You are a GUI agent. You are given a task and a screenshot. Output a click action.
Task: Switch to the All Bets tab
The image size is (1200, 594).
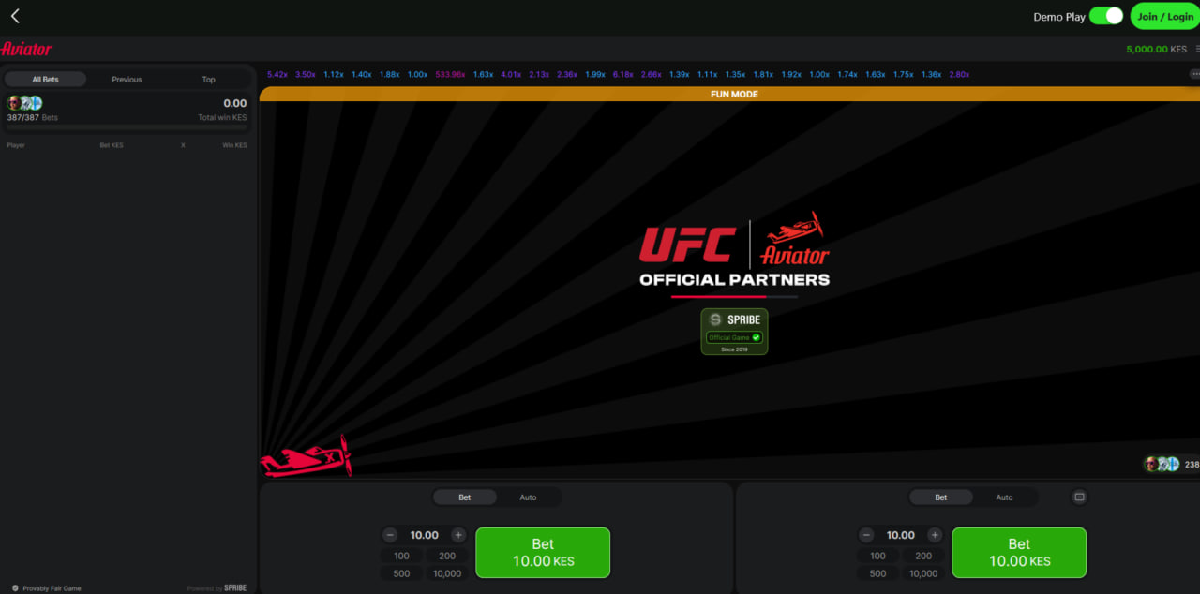43,79
